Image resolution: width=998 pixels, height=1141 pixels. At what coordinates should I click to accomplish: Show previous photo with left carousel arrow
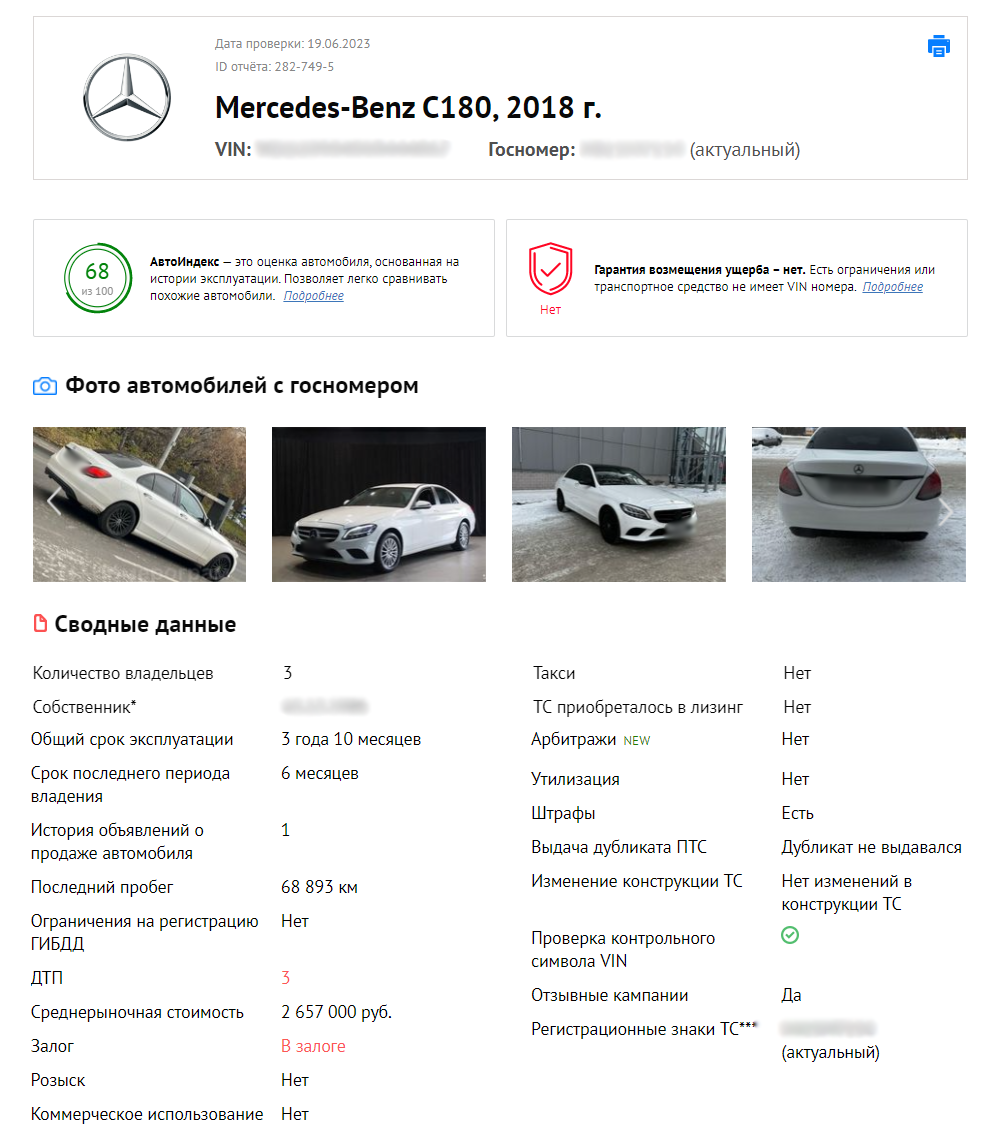53,502
